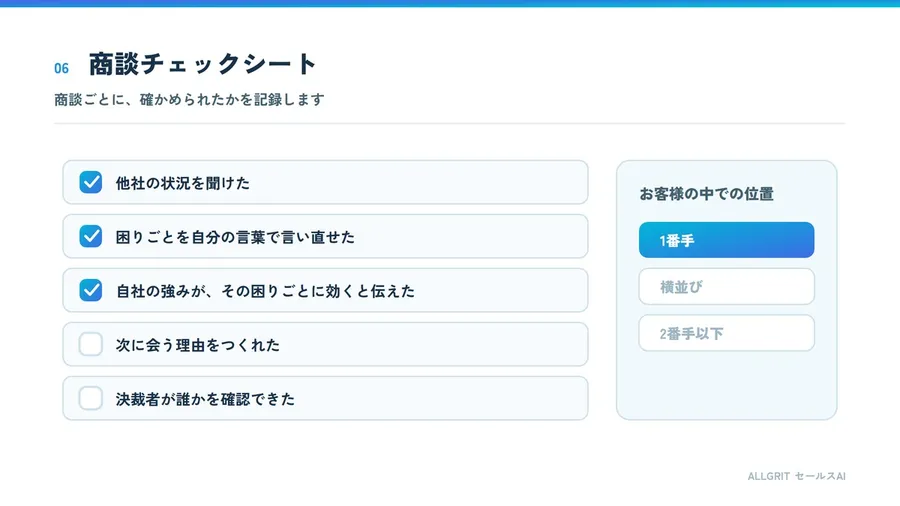
Task: Click the ALLGRIT セールスAI footer text
Action: coord(796,476)
